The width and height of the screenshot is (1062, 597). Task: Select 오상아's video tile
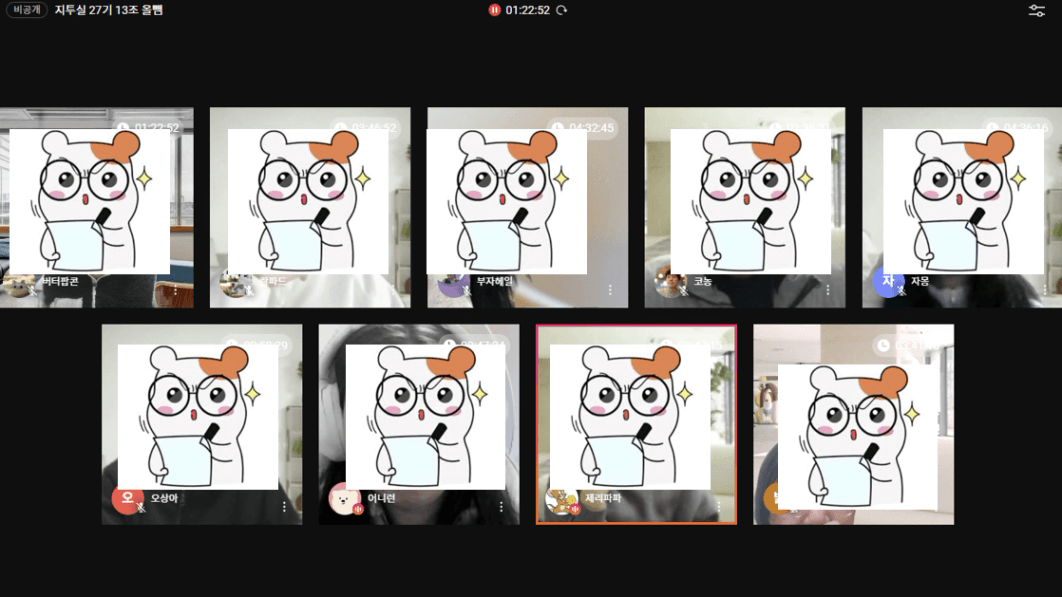[202, 424]
